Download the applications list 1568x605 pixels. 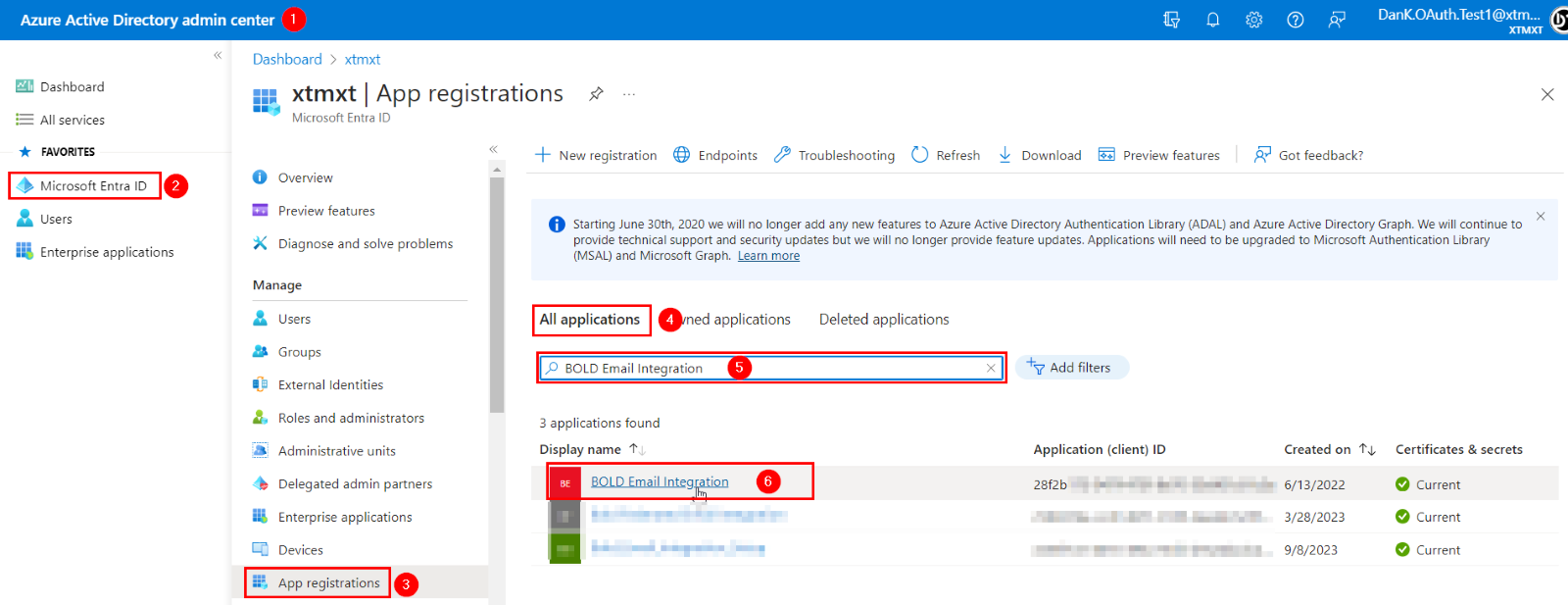pyautogui.click(x=1040, y=155)
